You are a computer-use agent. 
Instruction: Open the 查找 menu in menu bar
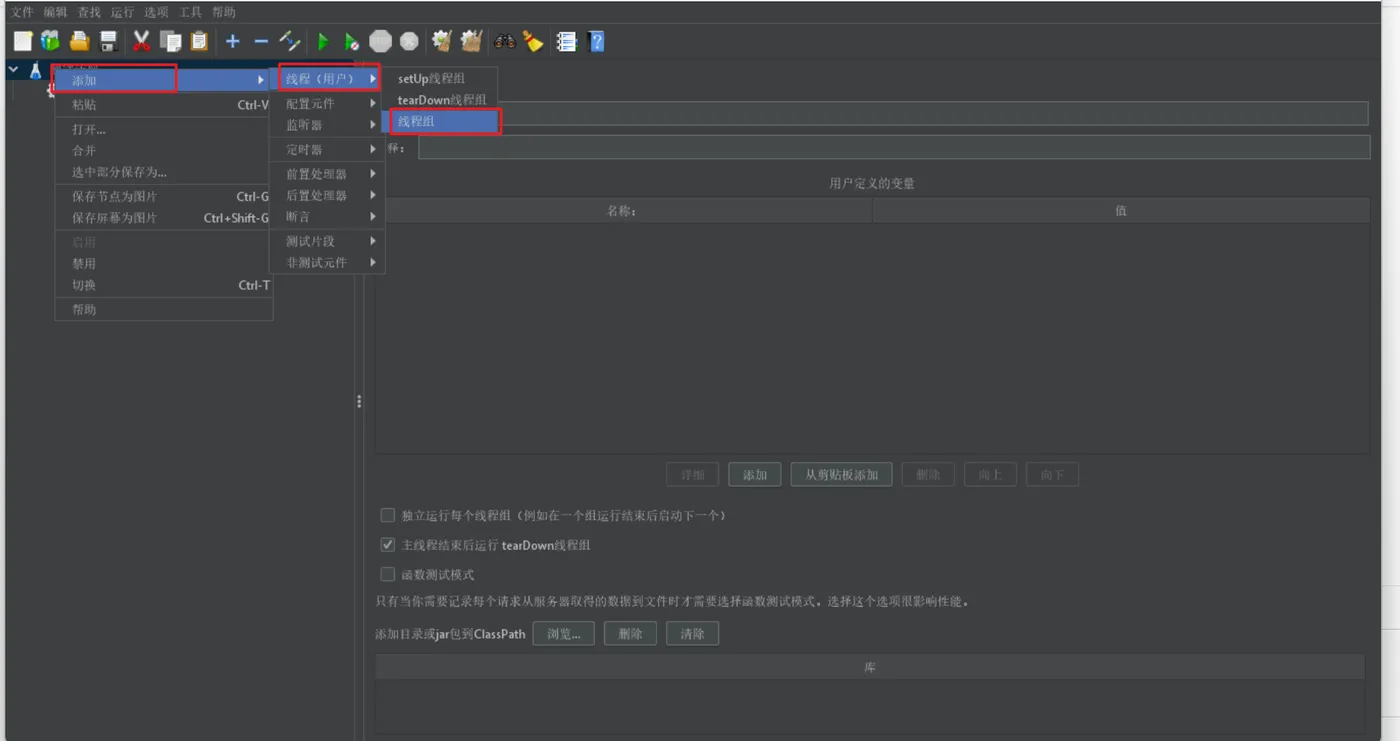pyautogui.click(x=89, y=12)
